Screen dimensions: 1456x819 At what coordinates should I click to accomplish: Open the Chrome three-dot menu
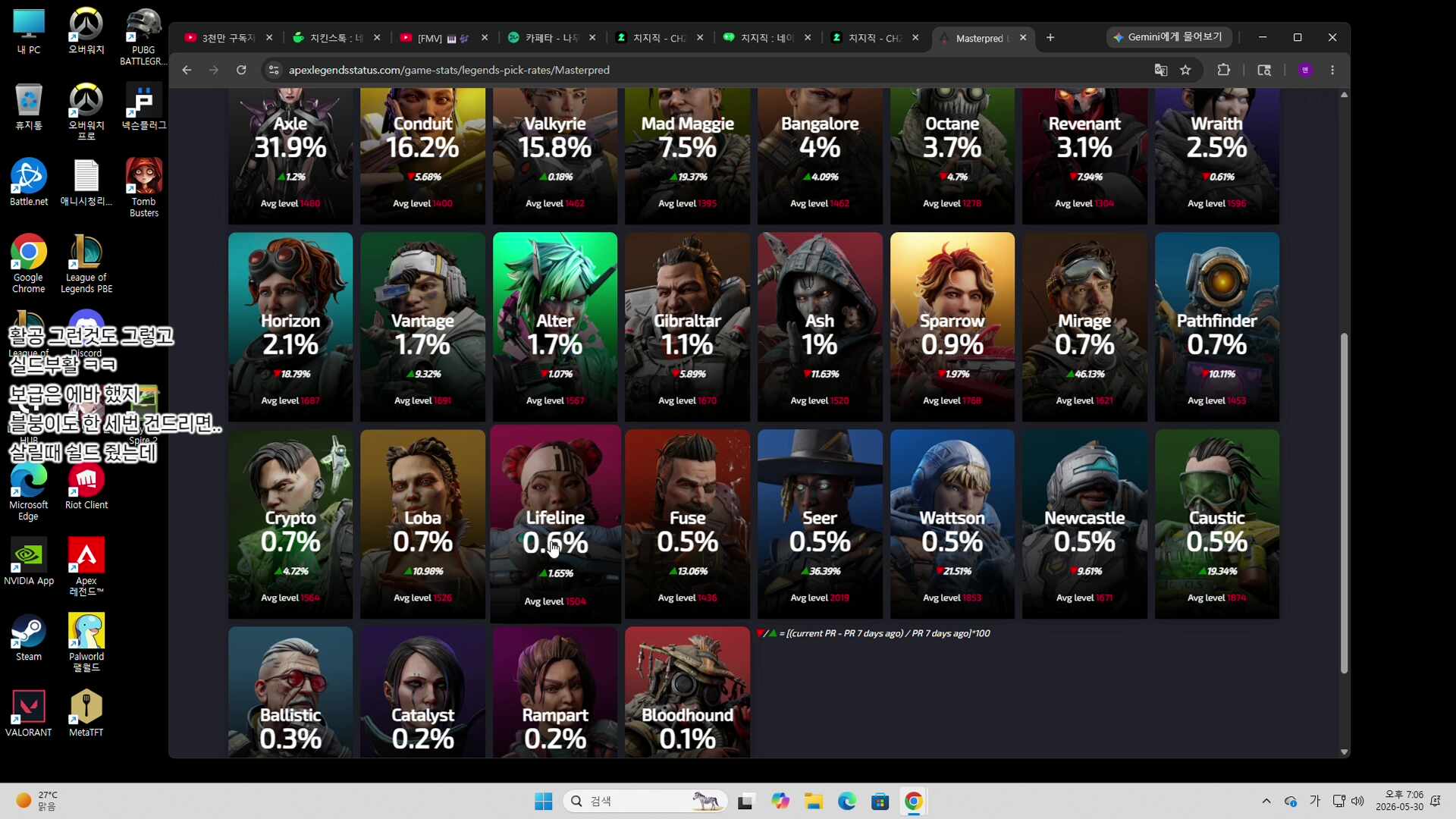pyautogui.click(x=1332, y=70)
